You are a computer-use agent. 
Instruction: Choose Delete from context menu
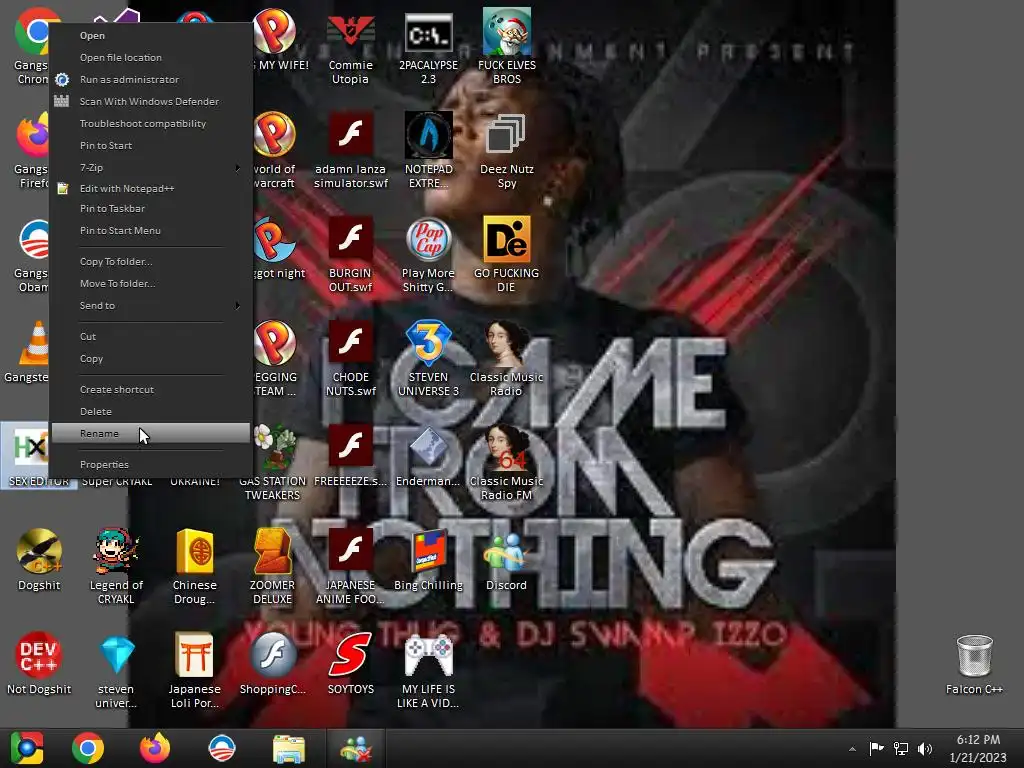pyautogui.click(x=151, y=411)
